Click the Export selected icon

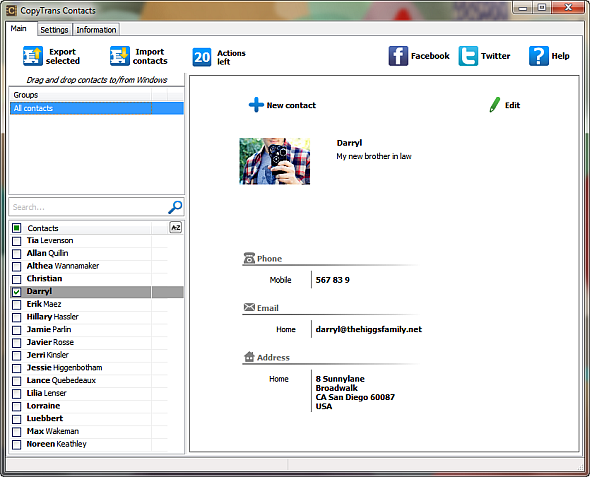point(33,56)
